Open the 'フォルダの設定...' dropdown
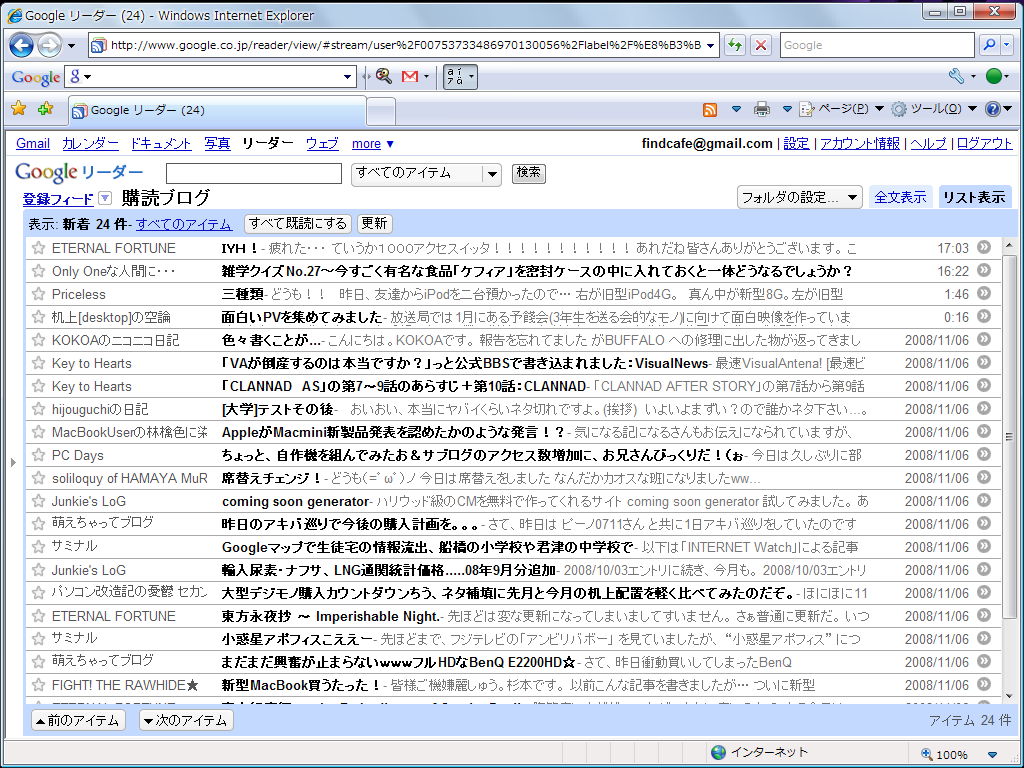Screen dimensions: 1024x768 pos(799,197)
